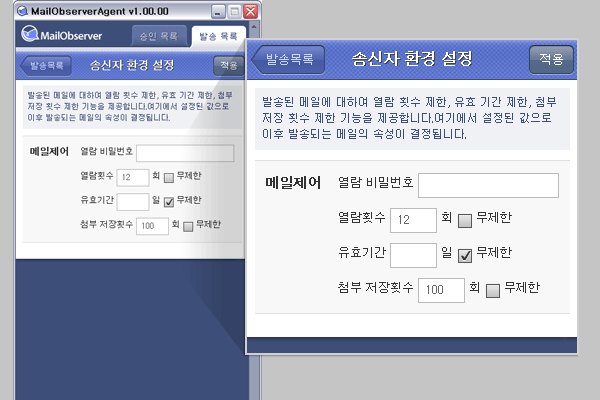This screenshot has width=600, height=400.
Task: Go back via 발송목록 button in small window
Action: (46, 65)
